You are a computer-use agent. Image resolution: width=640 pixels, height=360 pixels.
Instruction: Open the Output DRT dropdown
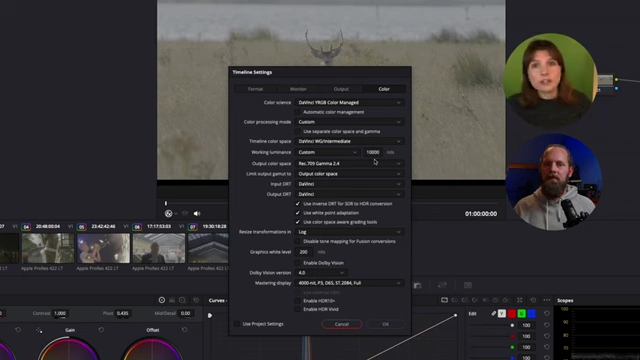coord(349,194)
